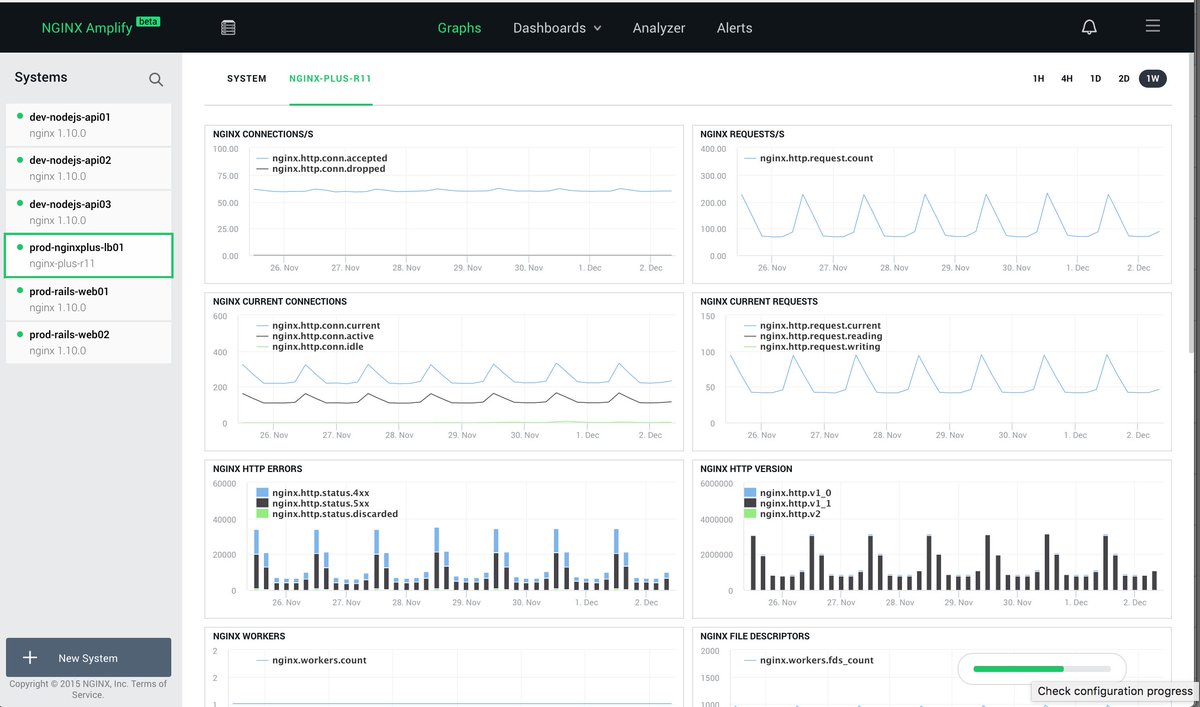Search systems with magnifier icon
This screenshot has width=1200, height=707.
click(x=156, y=79)
